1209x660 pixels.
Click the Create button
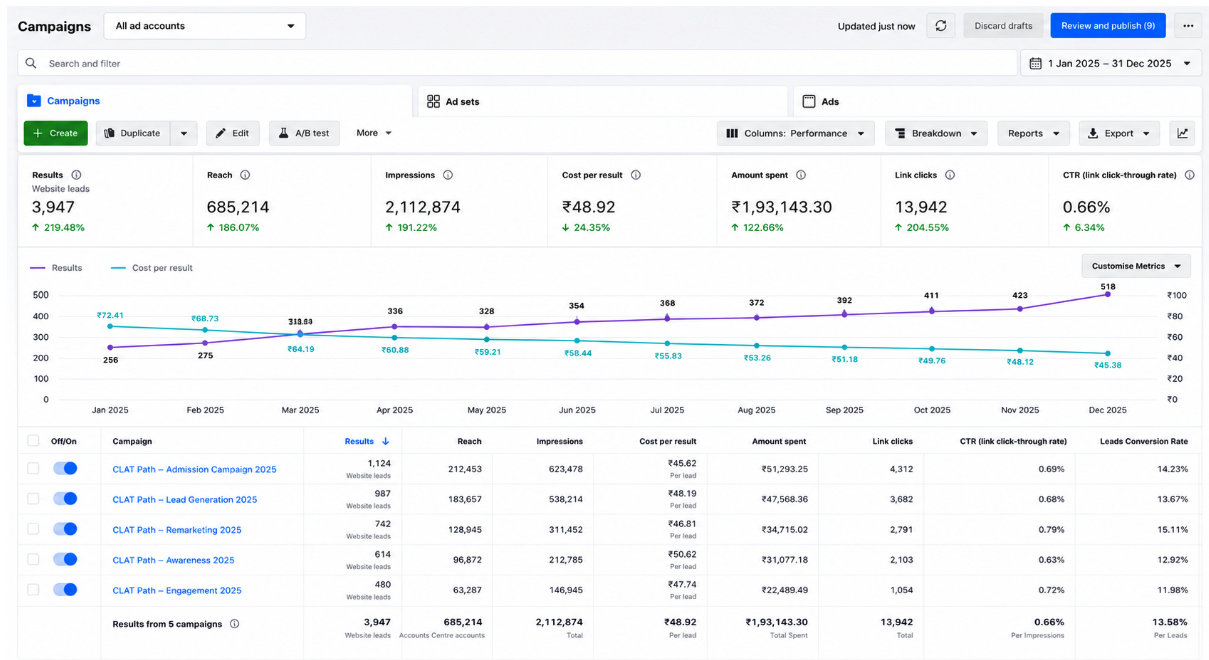[x=56, y=133]
